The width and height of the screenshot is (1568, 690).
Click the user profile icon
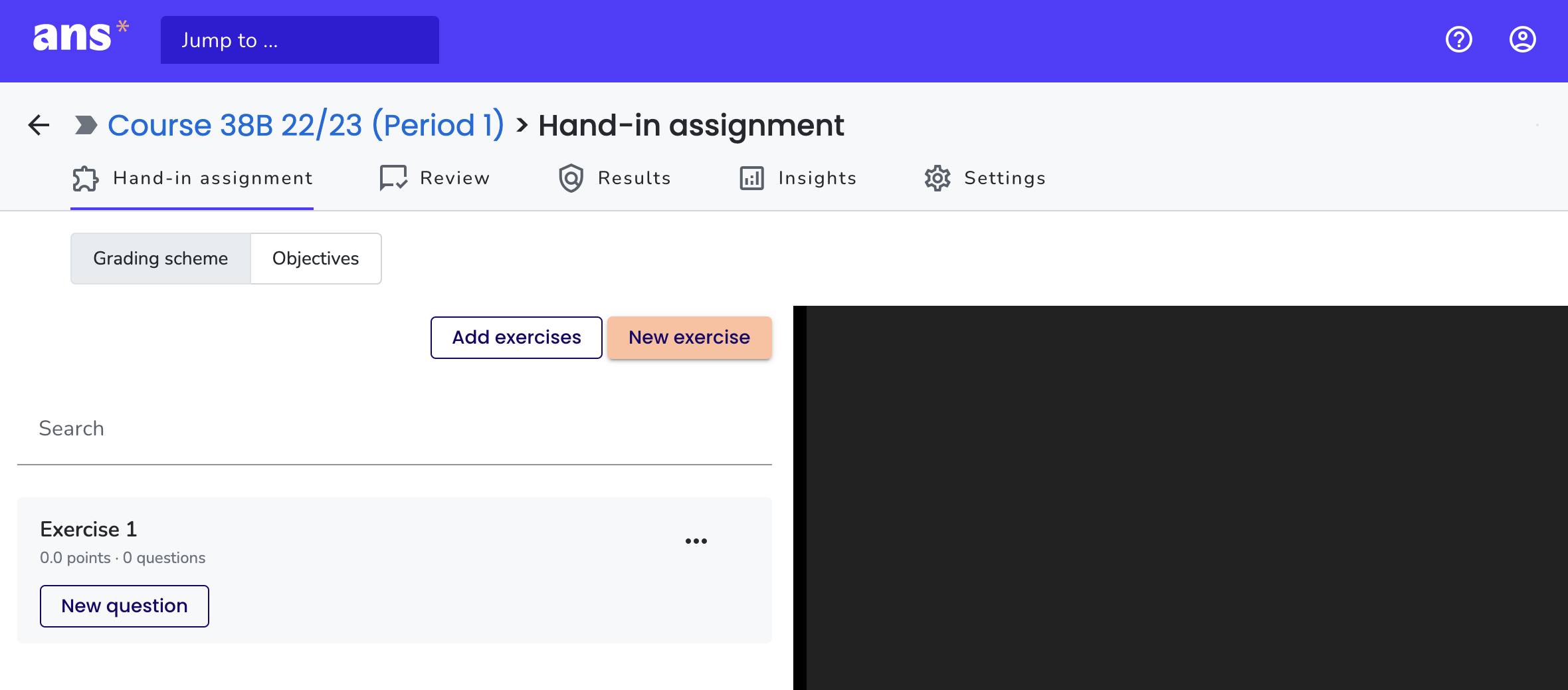point(1521,40)
